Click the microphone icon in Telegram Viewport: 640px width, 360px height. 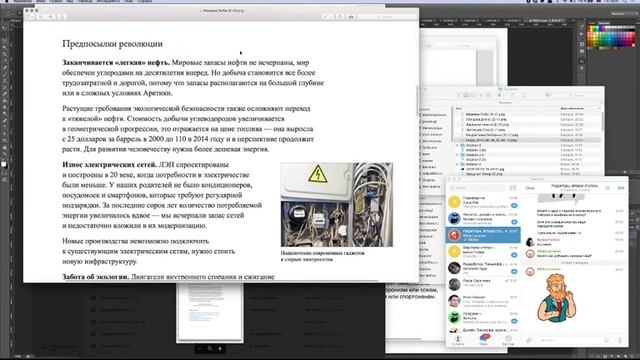[620, 340]
